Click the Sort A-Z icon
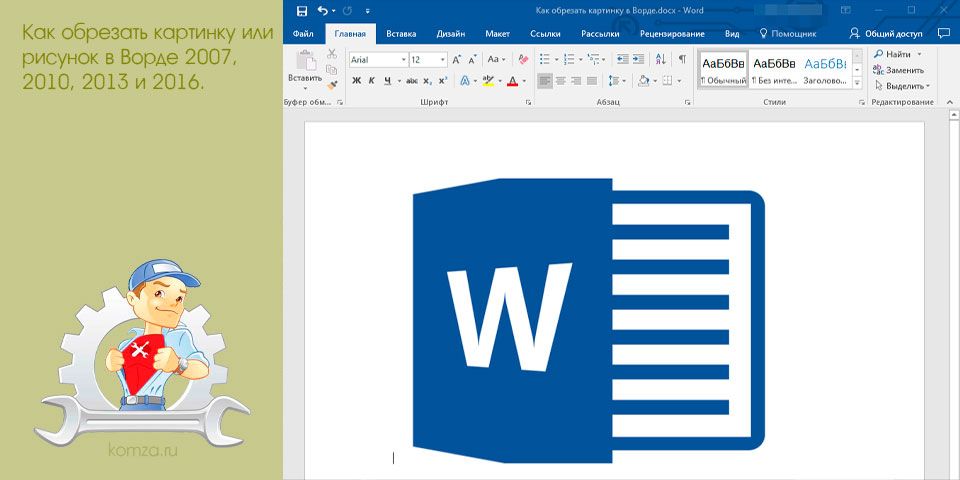 pos(661,60)
